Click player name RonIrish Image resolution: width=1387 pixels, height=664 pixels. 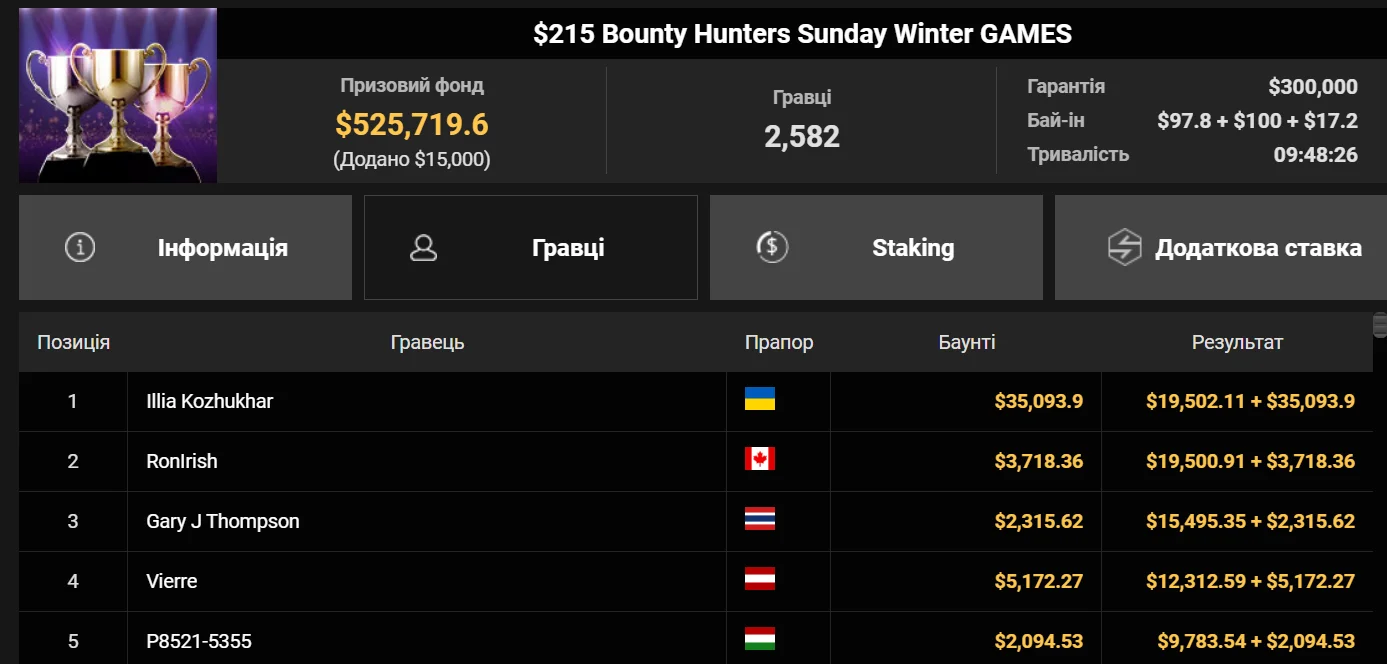[x=182, y=462]
